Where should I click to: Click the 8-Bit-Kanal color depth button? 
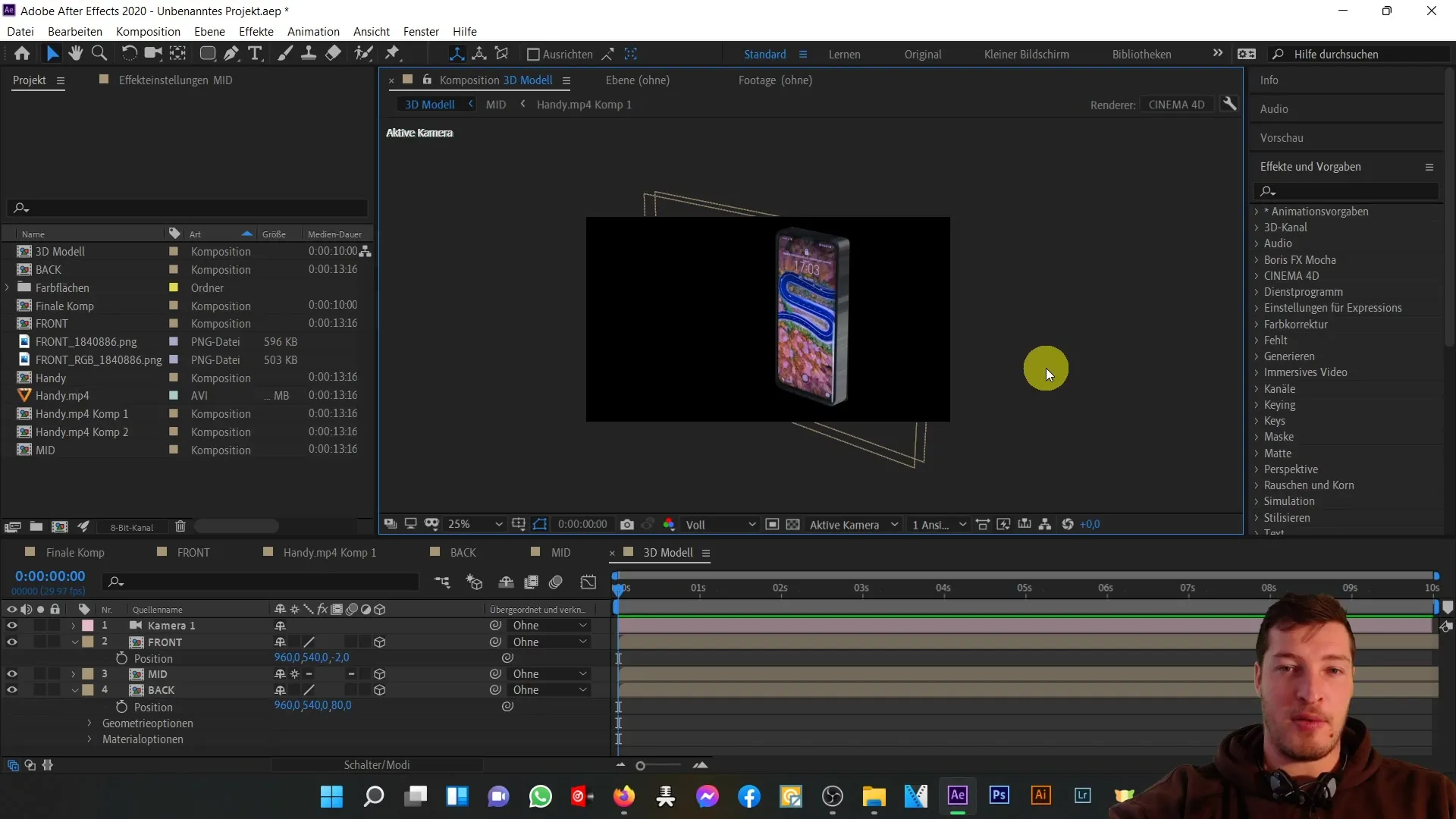(132, 527)
